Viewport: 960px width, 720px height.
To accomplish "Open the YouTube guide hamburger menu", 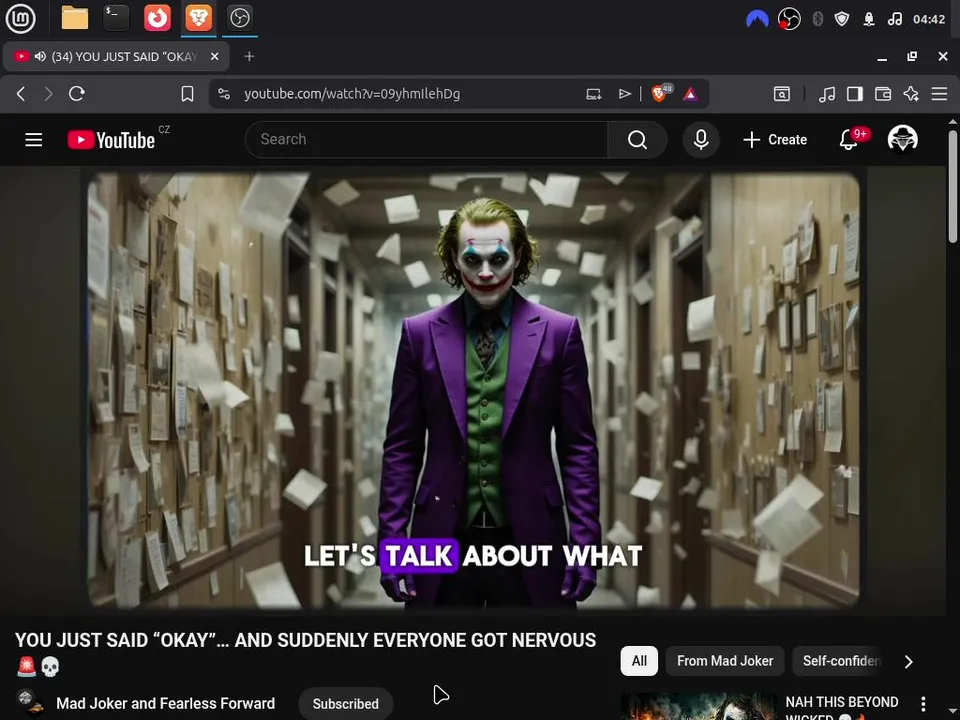I will tap(34, 140).
